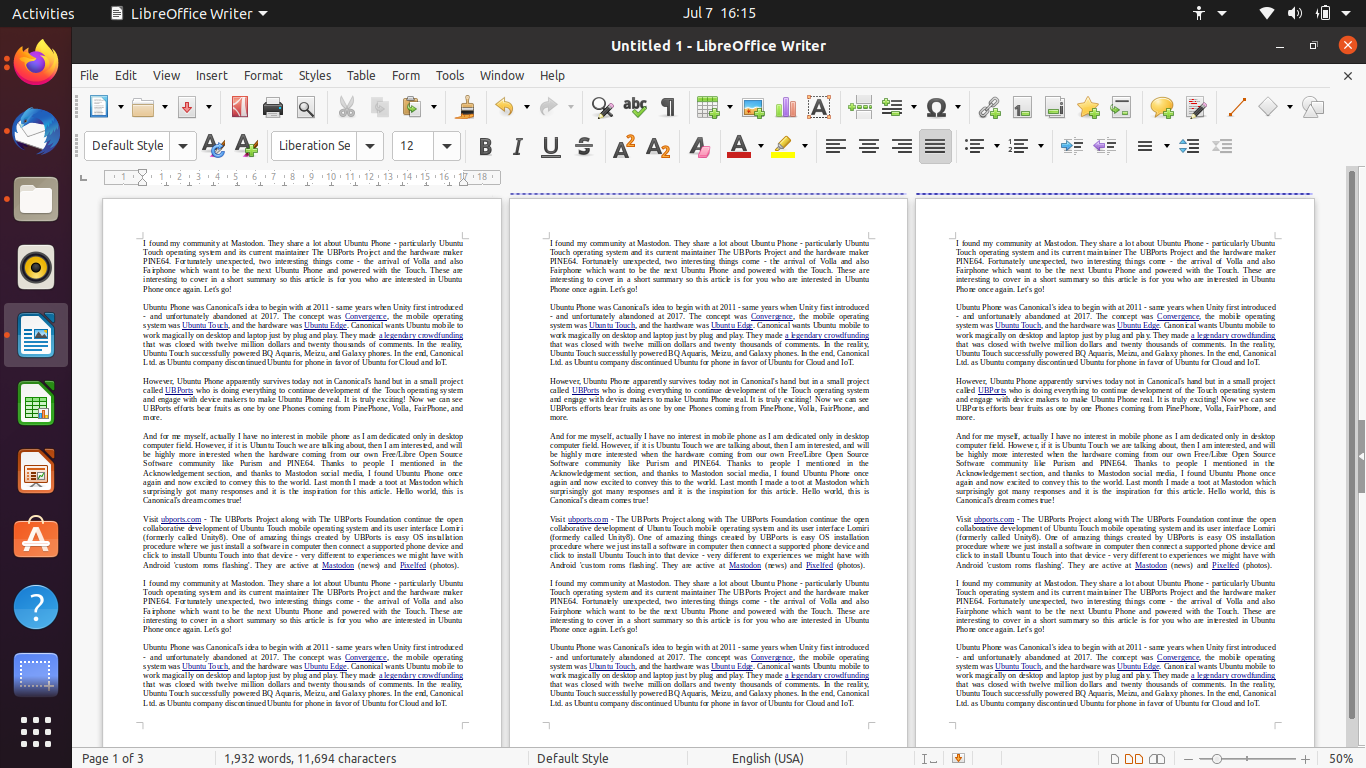Viewport: 1366px width, 768px height.
Task: Select the Clone Formatting tool
Action: (464, 106)
